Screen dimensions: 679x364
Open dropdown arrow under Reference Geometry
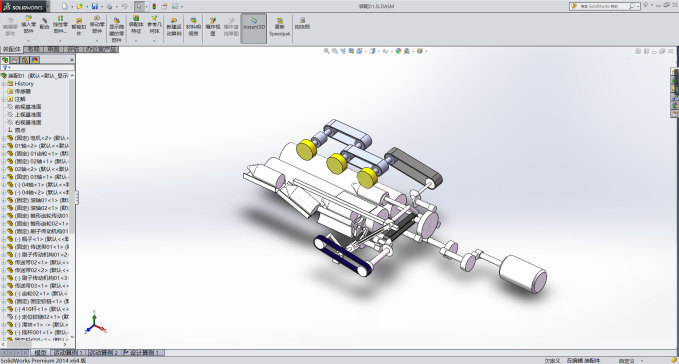pos(154,41)
